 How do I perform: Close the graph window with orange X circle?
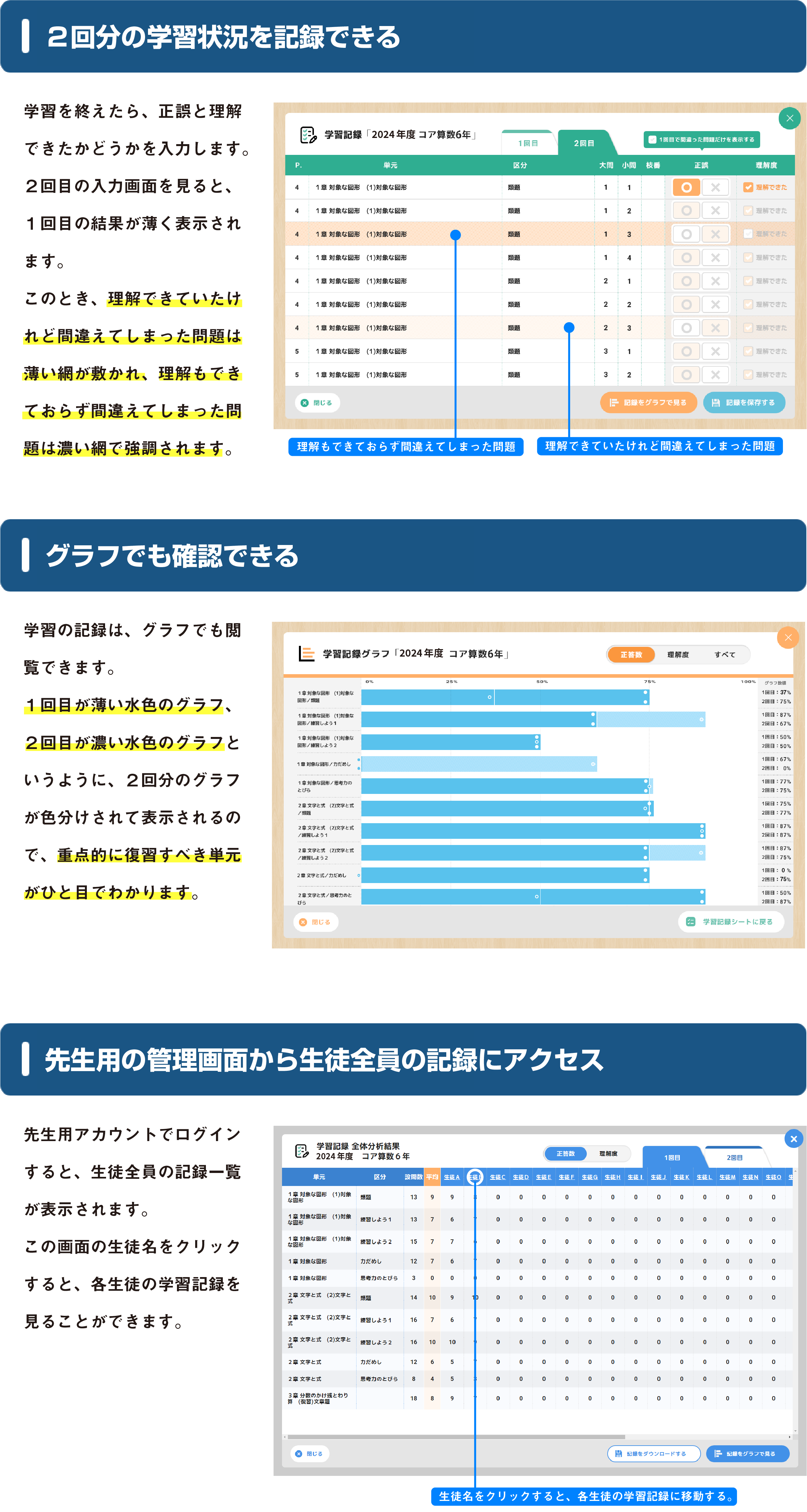787,637
